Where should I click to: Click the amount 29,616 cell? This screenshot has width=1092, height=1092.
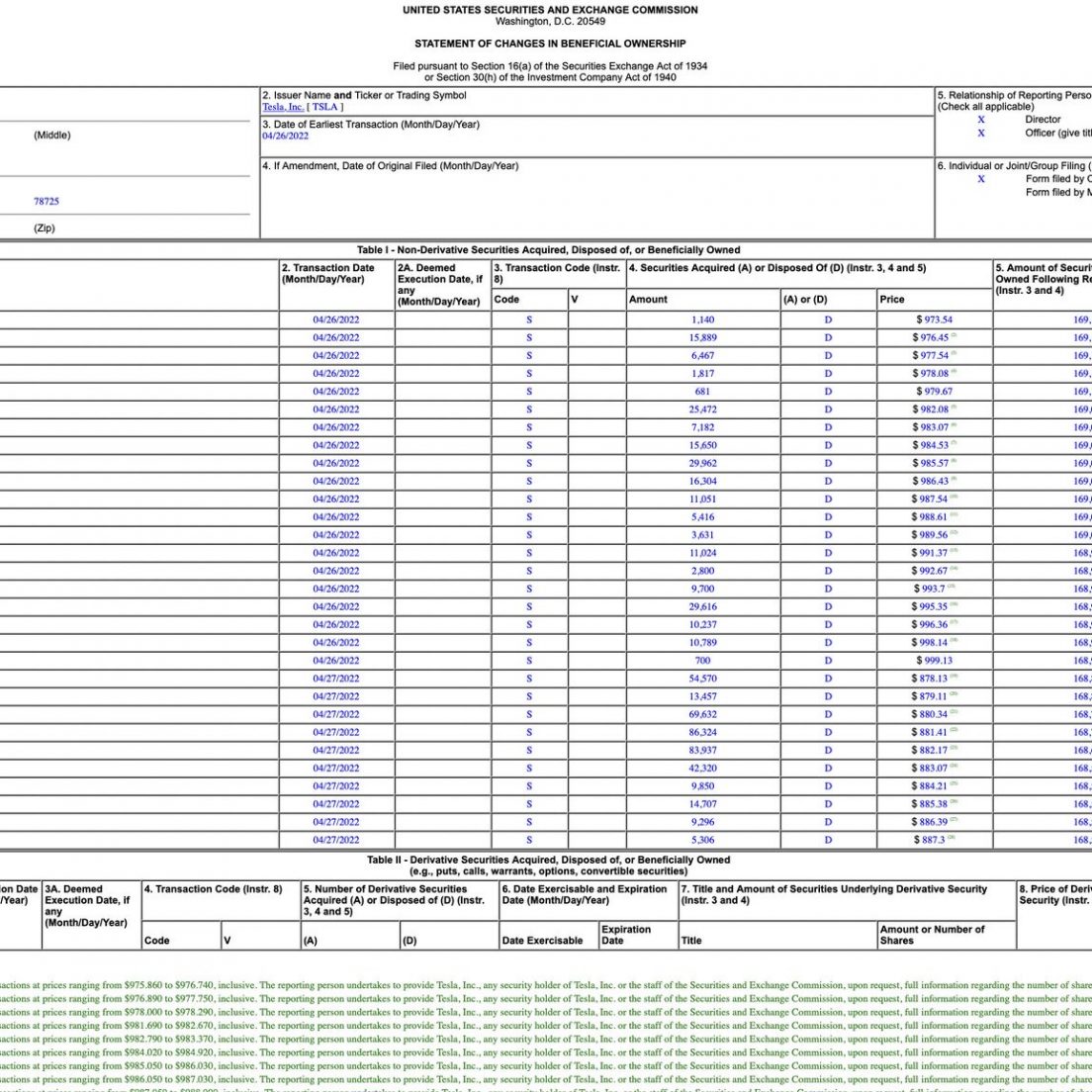click(x=702, y=607)
